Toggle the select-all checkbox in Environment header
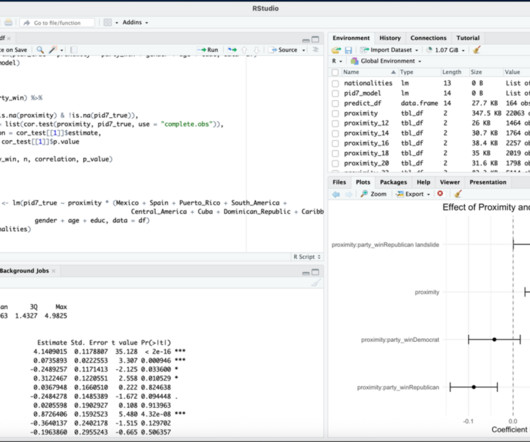Image resolution: width=530 pixels, height=442 pixels. tap(335, 72)
